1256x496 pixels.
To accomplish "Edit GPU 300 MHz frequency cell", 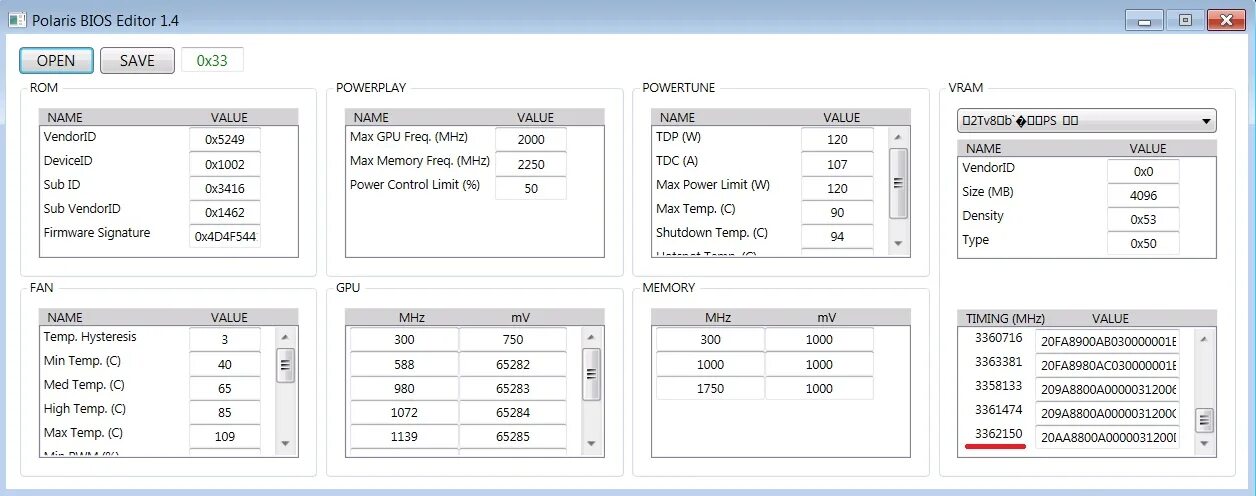I will pos(404,340).
